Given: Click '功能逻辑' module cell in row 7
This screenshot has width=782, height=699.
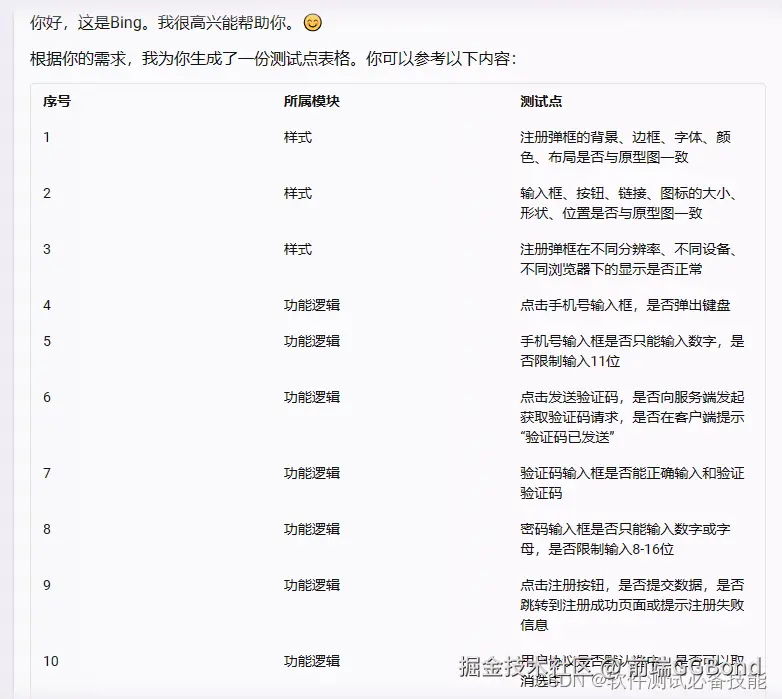Looking at the screenshot, I should 312,473.
